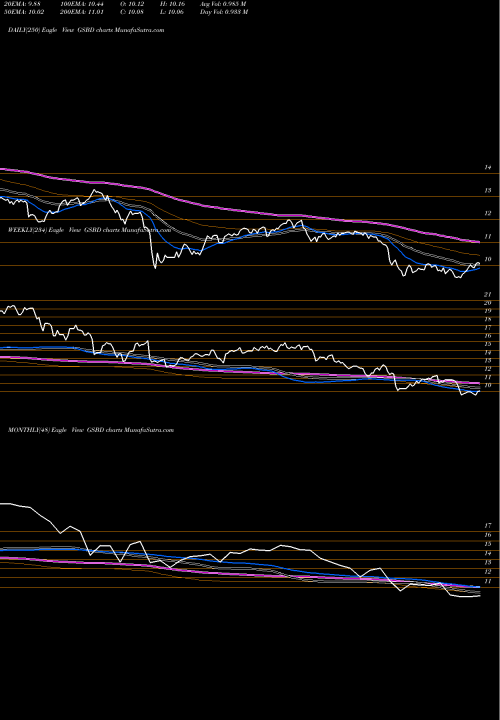500x720 pixels.
Task: Click the 15 price label on weekly chart
Action: coord(488,344)
